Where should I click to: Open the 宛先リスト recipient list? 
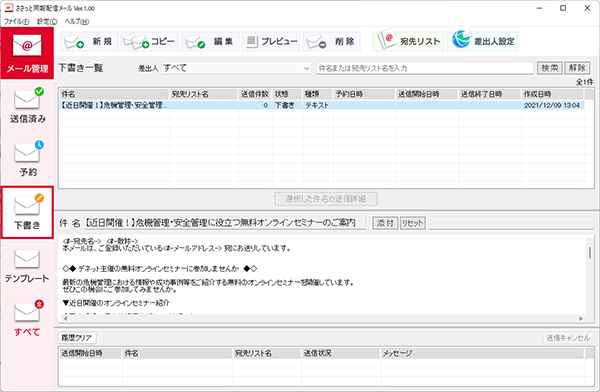[x=408, y=41]
